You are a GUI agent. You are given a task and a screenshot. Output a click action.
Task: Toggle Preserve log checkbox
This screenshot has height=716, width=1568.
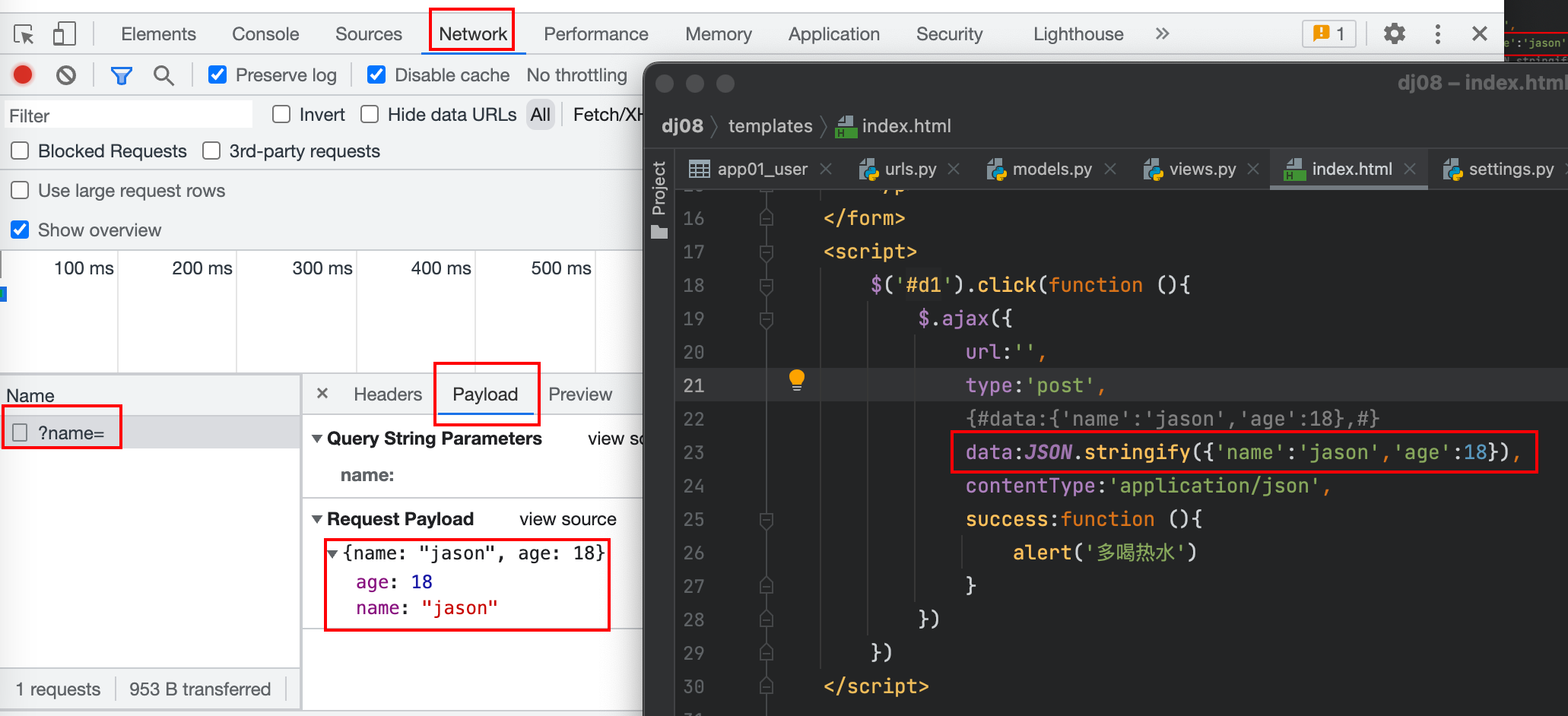(217, 74)
